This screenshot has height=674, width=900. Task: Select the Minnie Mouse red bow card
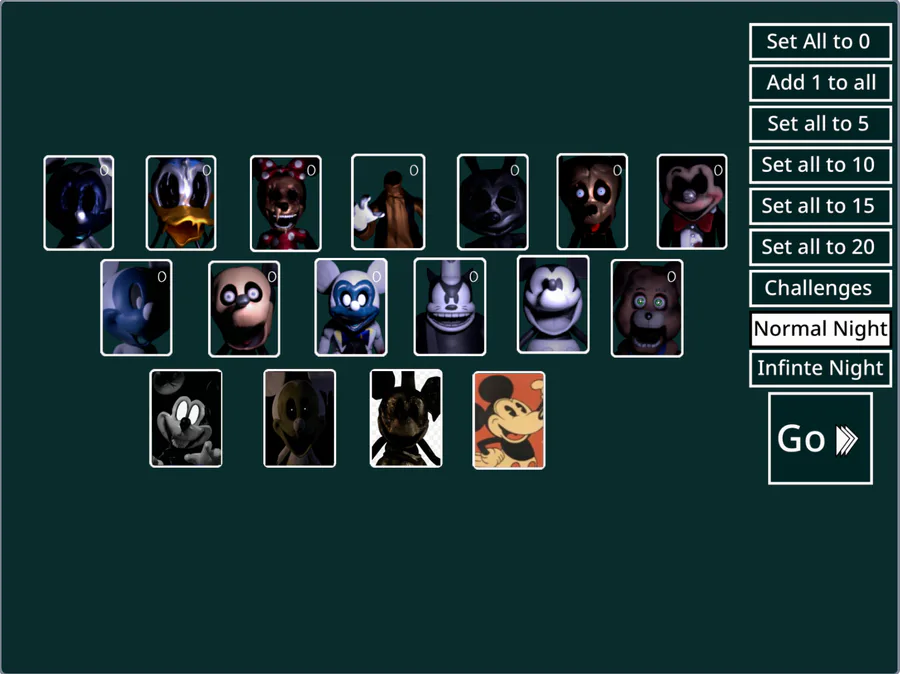pyautogui.click(x=285, y=203)
